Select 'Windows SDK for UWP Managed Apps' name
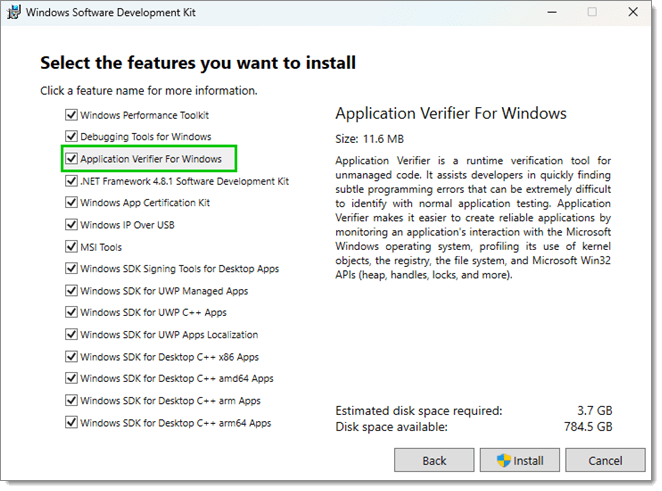The height and width of the screenshot is (491, 662). [x=164, y=291]
